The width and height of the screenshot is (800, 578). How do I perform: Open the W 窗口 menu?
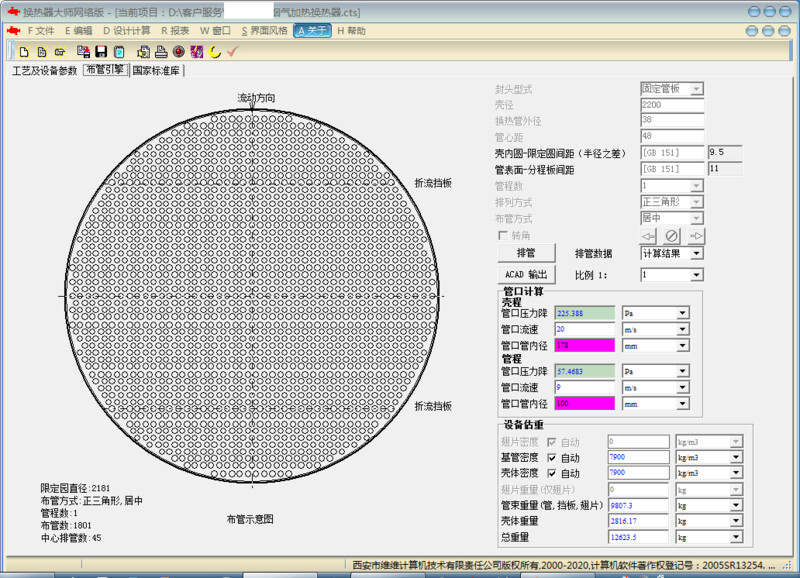(215, 31)
